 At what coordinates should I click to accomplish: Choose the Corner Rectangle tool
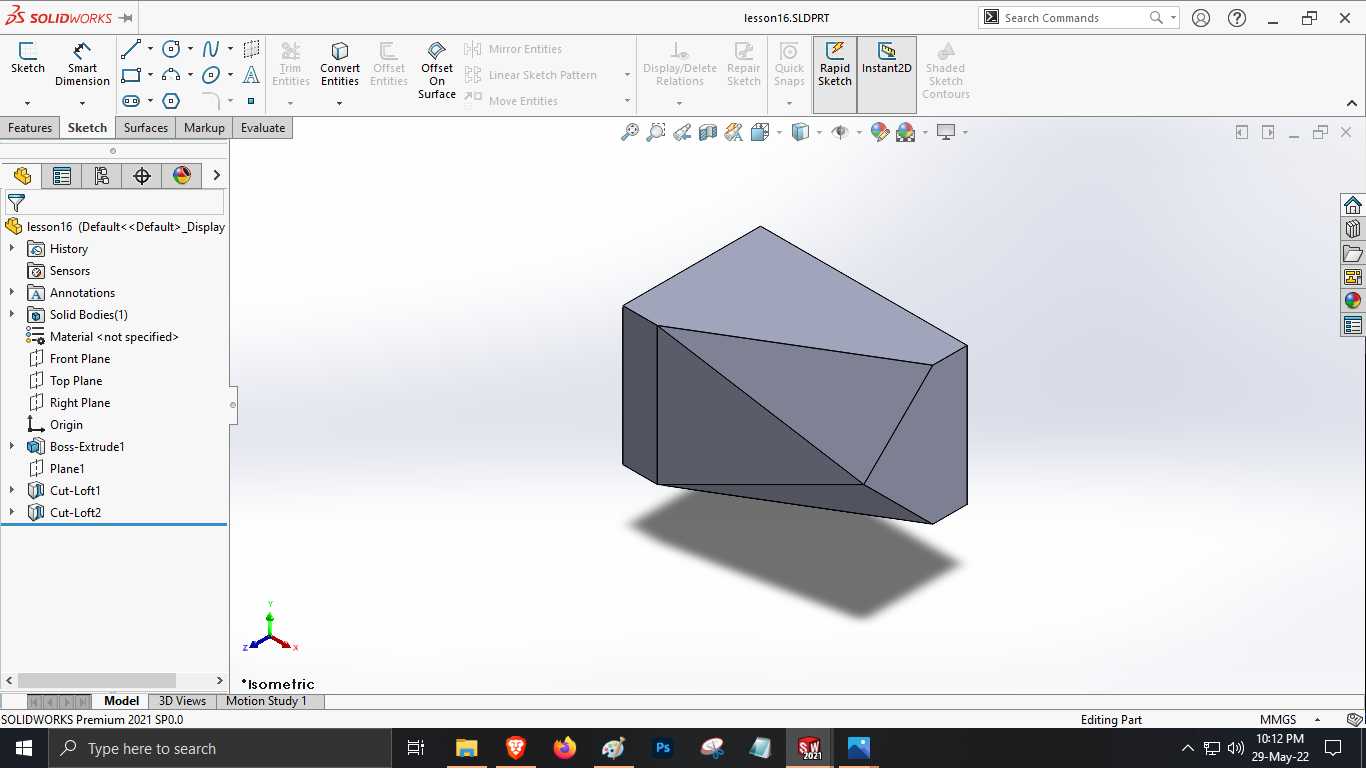[131, 75]
